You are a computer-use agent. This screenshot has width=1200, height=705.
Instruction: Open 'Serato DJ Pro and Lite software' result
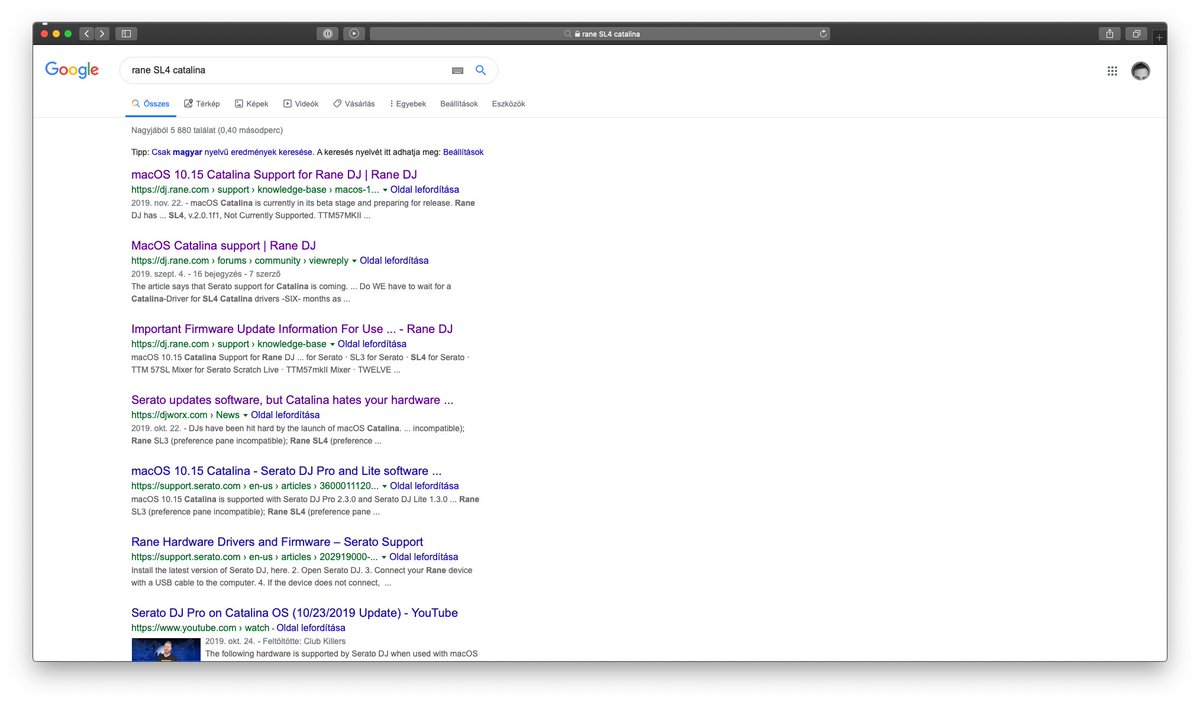(x=286, y=471)
